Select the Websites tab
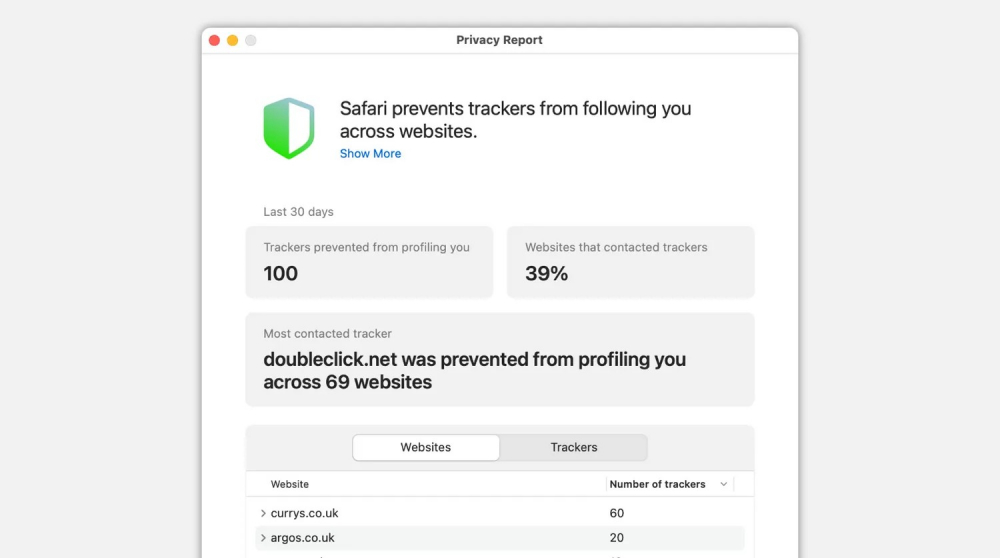This screenshot has width=1000, height=558. click(x=426, y=447)
